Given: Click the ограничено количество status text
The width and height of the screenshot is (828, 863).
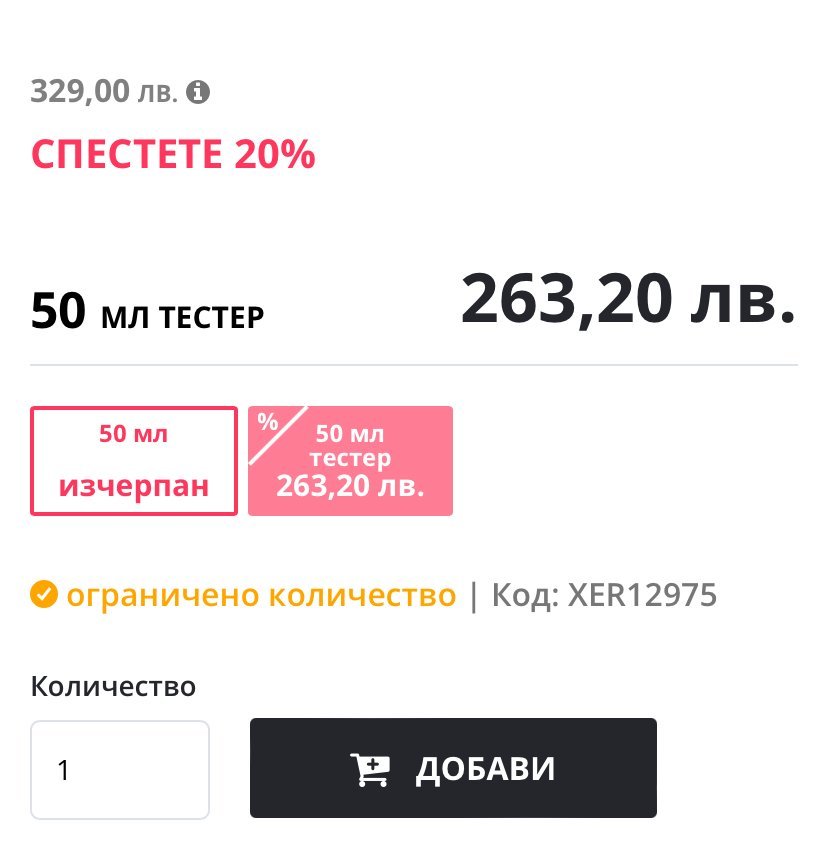Looking at the screenshot, I should click(x=261, y=596).
